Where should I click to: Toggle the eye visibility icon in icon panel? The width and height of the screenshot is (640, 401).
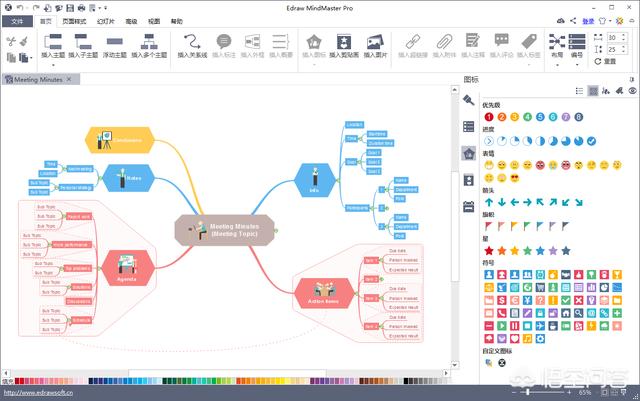click(x=632, y=91)
